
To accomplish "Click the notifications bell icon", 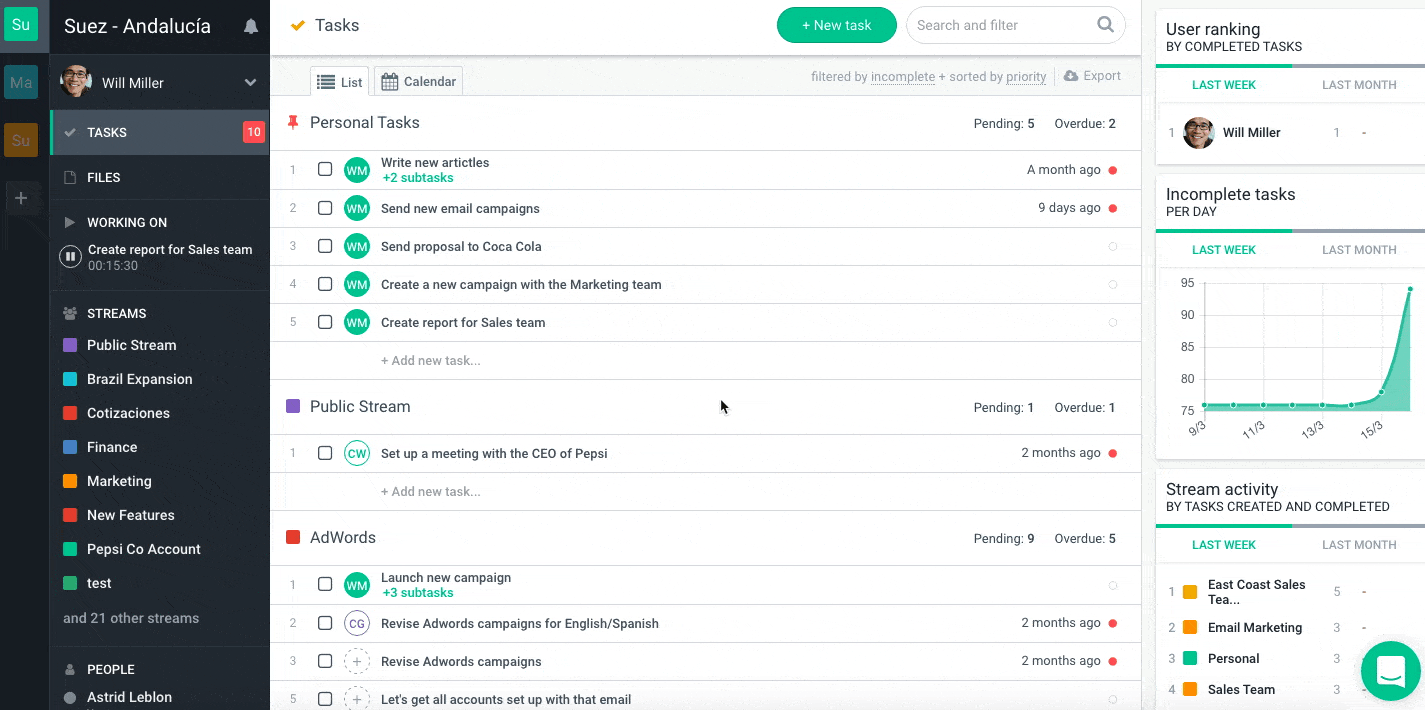I will 251,27.
